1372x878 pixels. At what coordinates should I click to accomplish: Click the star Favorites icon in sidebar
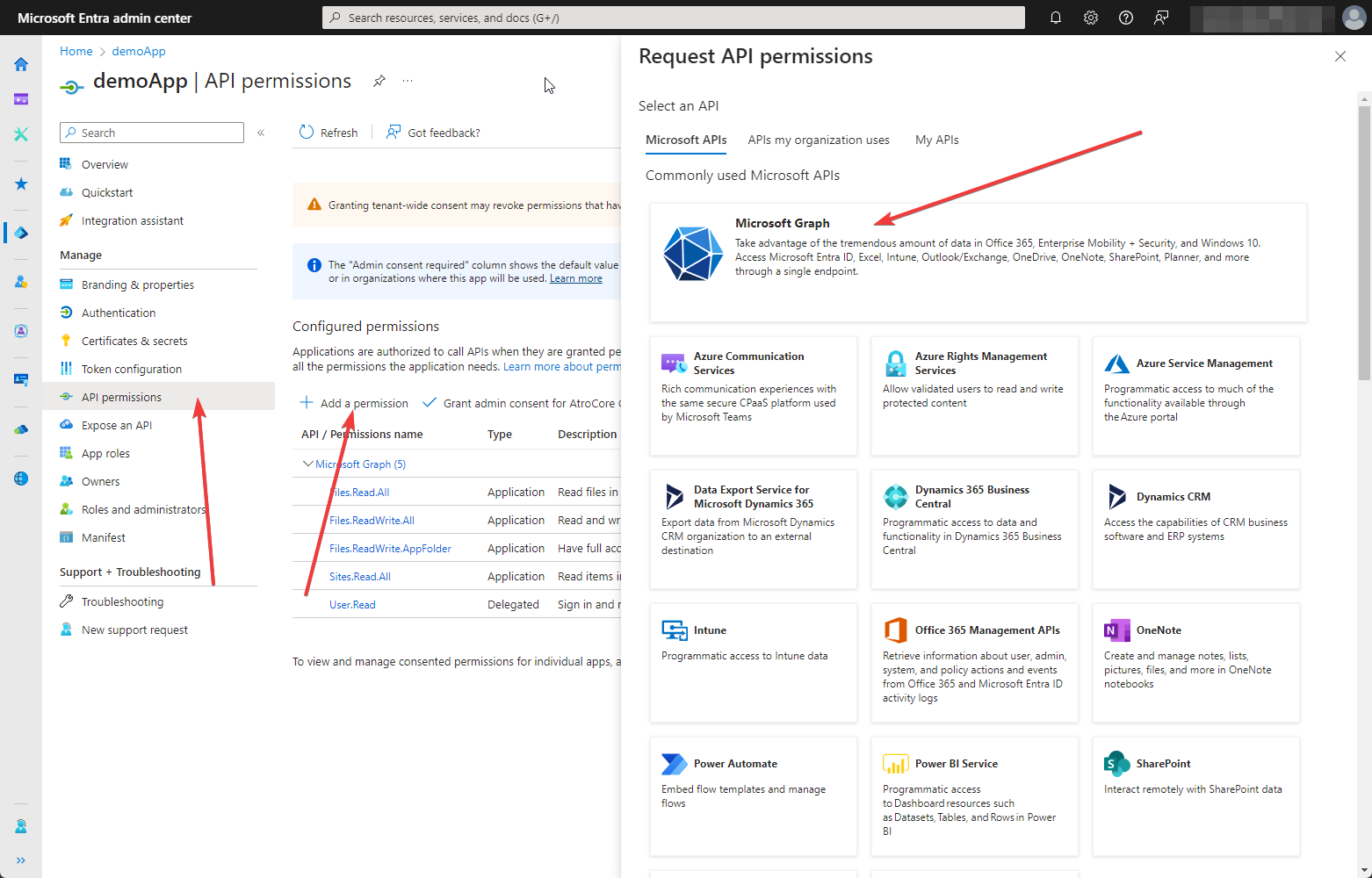19,184
